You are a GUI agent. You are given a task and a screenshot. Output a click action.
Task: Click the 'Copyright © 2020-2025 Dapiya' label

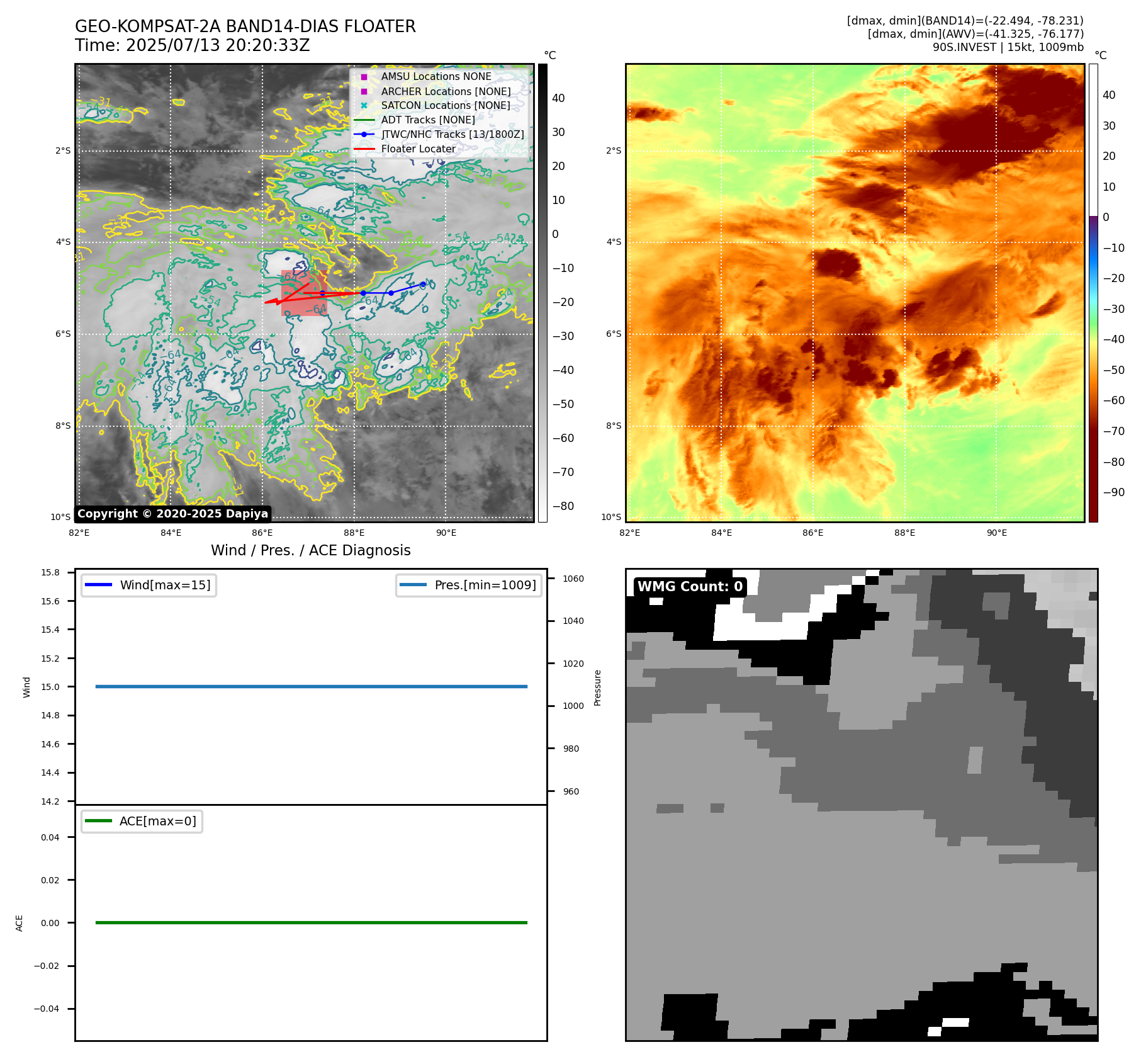point(173,514)
